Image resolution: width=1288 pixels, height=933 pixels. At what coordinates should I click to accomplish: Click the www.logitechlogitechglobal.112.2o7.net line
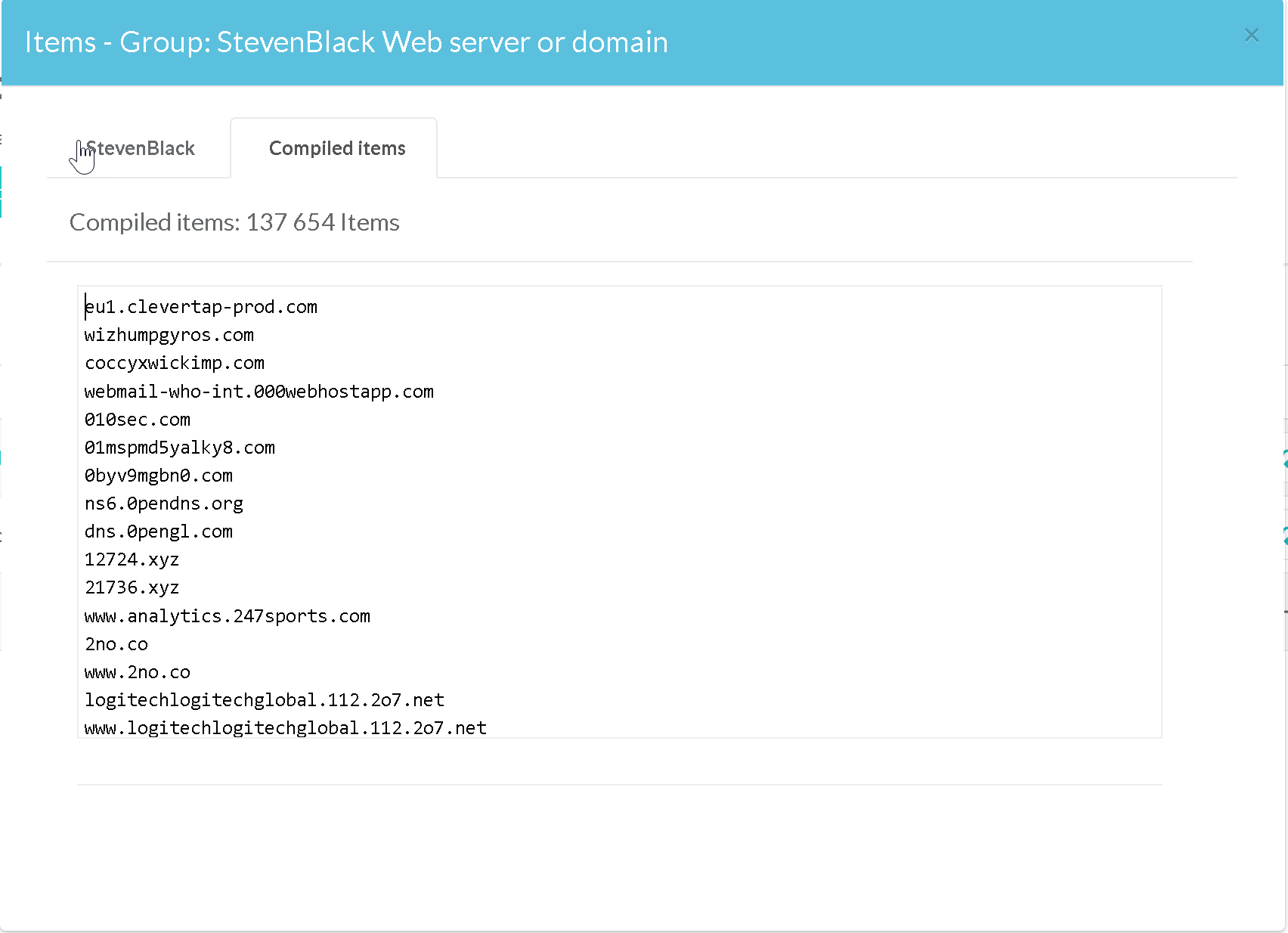286,728
